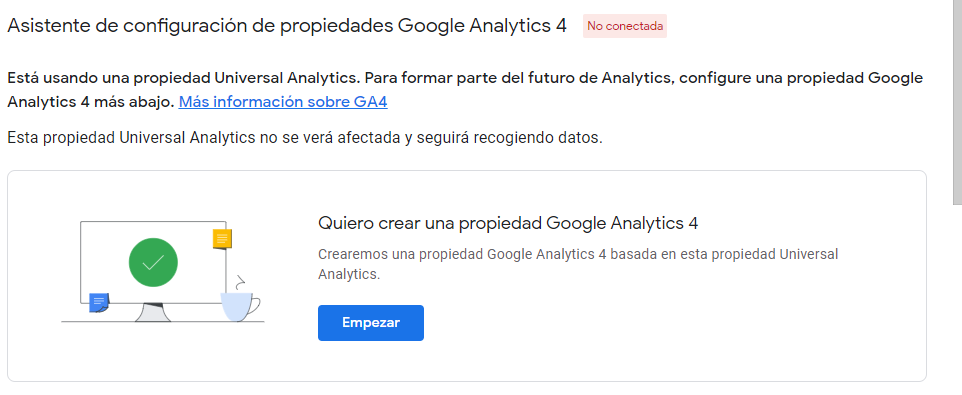Click the steam swirl above the cup
The height and width of the screenshot is (395, 962).
241,283
